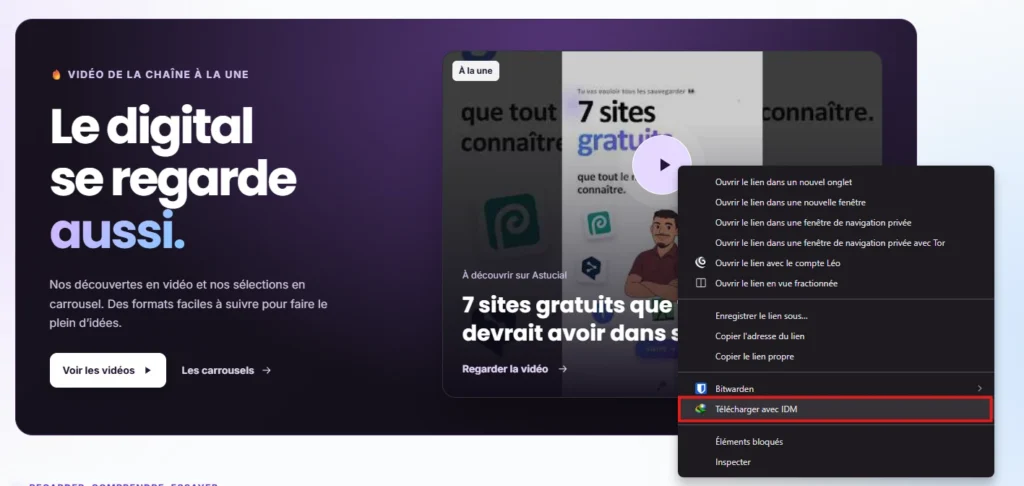Image resolution: width=1024 pixels, height=486 pixels.
Task: Click 'VIDÉO DE LA CHAÎNE À LA UNE' label
Action: coord(158,74)
